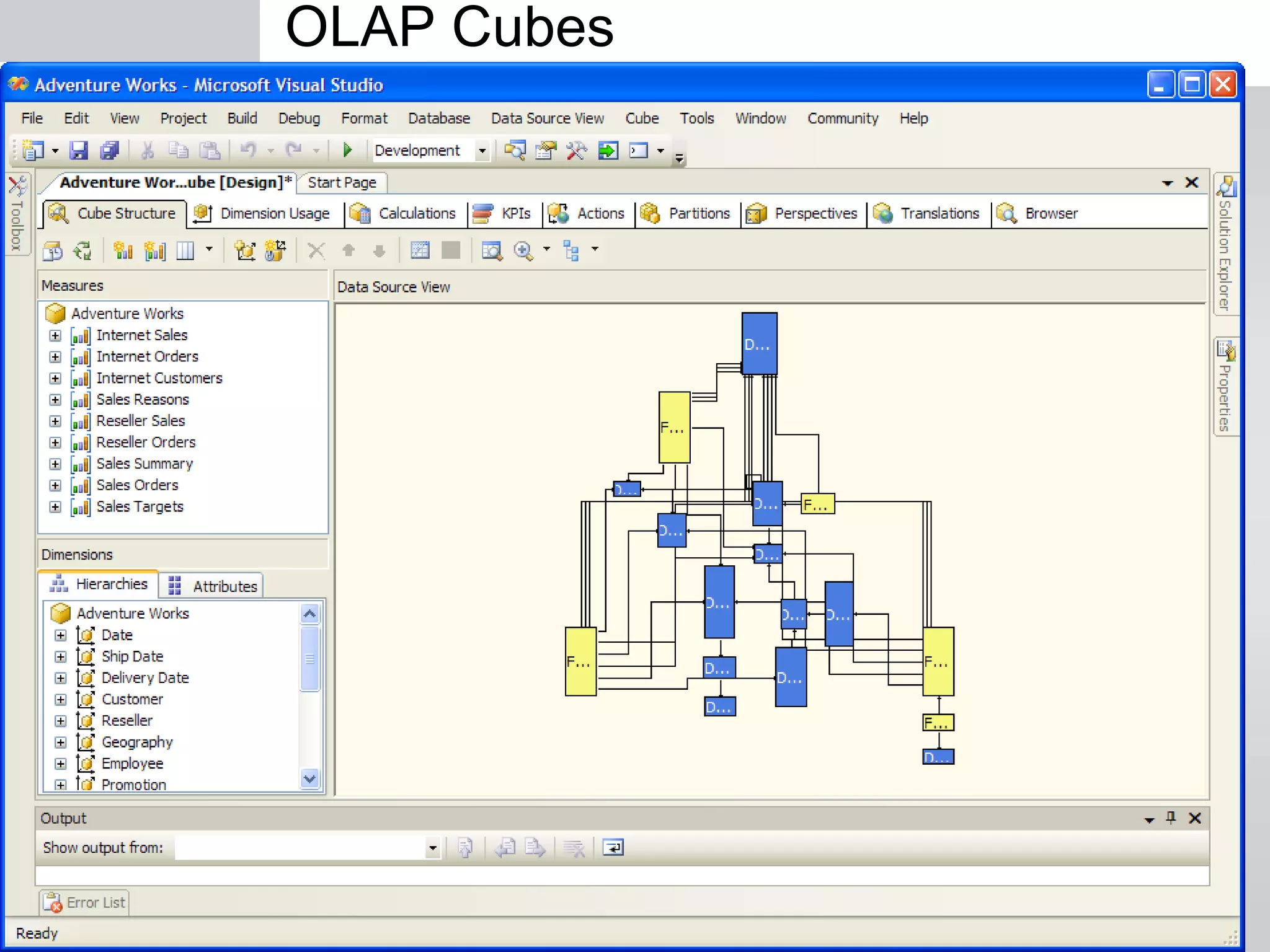Select the Sales Summary measure group

click(144, 464)
